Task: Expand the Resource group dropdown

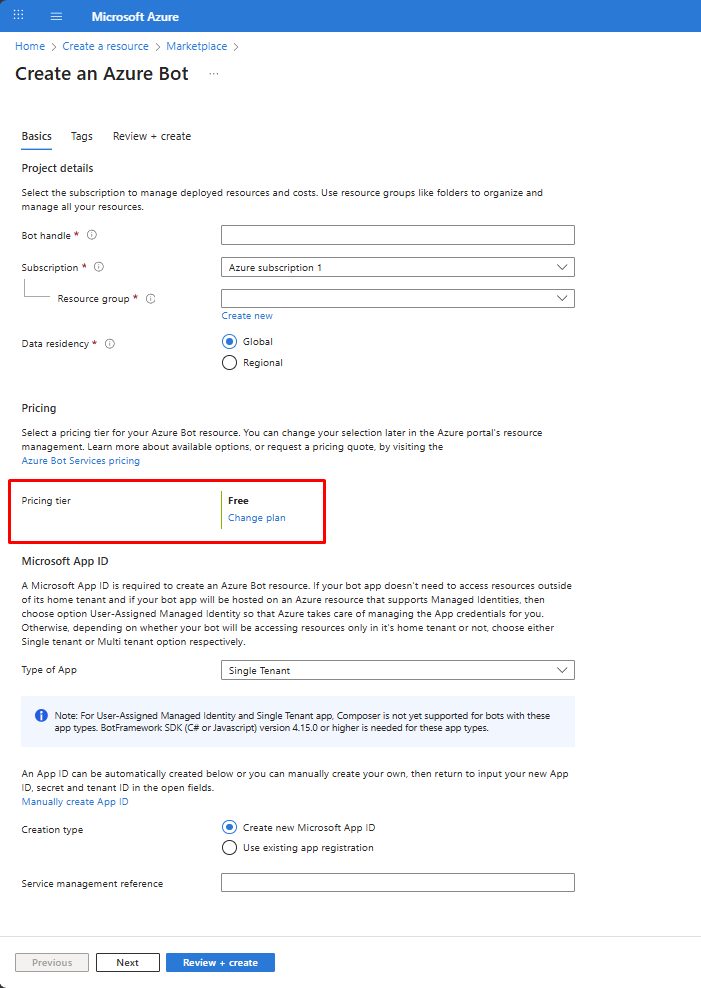Action: pos(397,298)
